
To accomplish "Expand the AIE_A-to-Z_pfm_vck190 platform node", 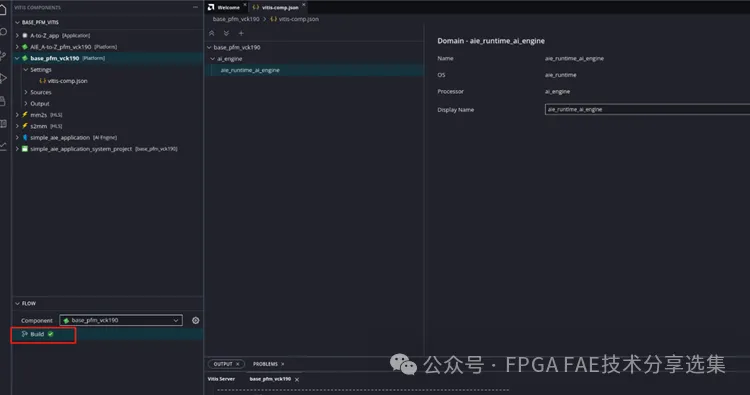I will 17,47.
